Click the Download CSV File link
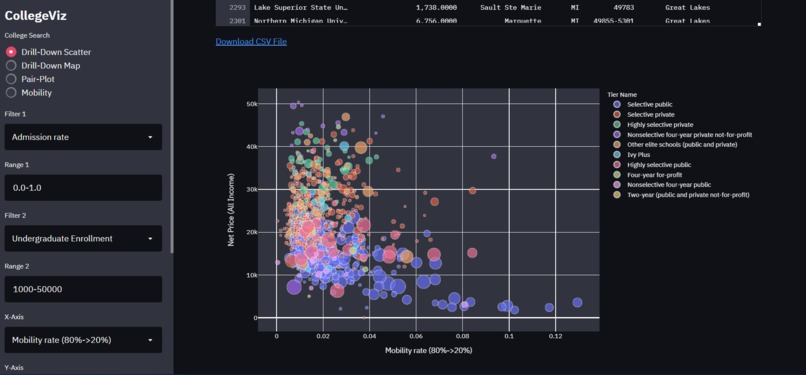This screenshot has width=806, height=375. pos(251,42)
